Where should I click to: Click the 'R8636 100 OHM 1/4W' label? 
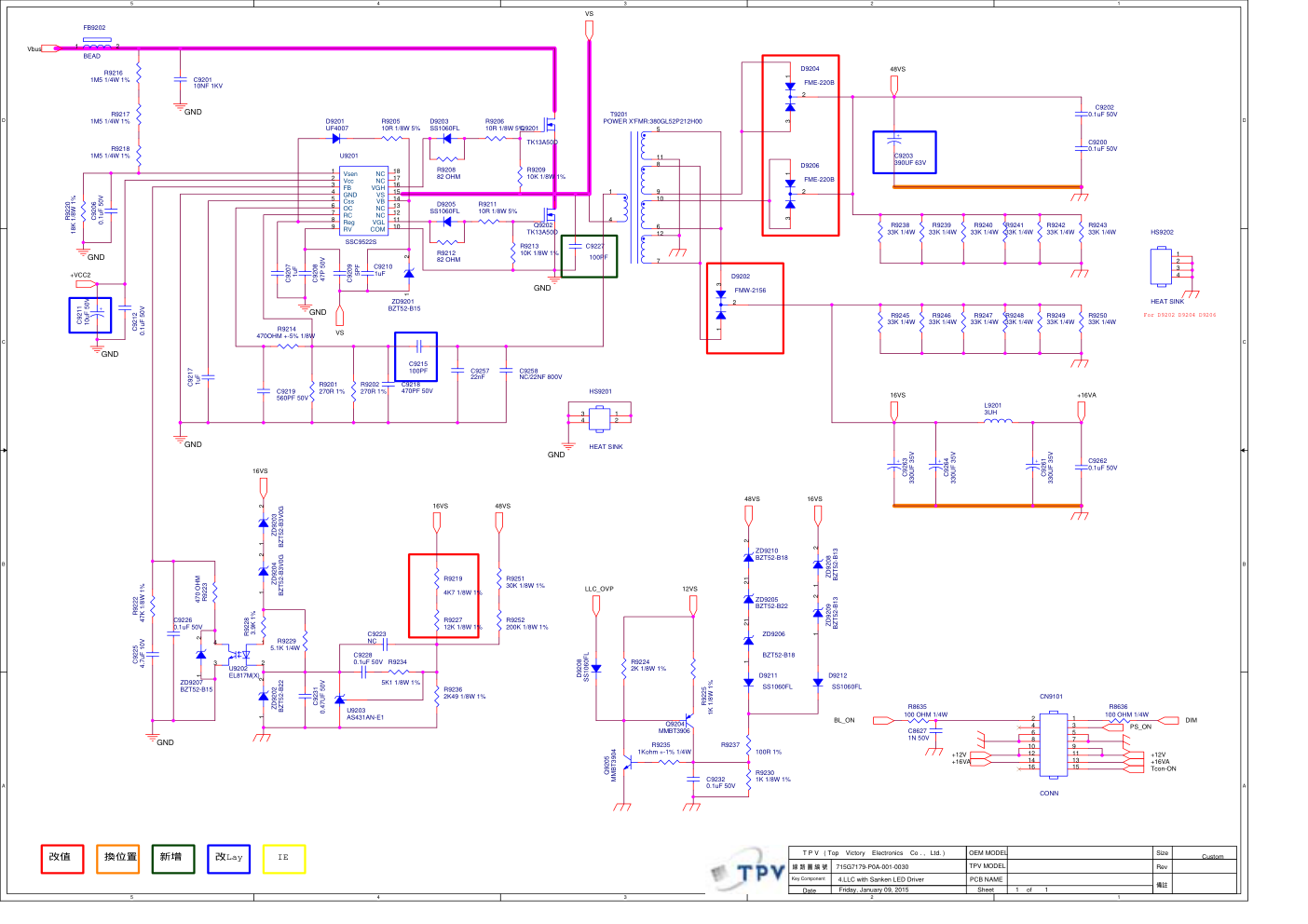(1127, 711)
